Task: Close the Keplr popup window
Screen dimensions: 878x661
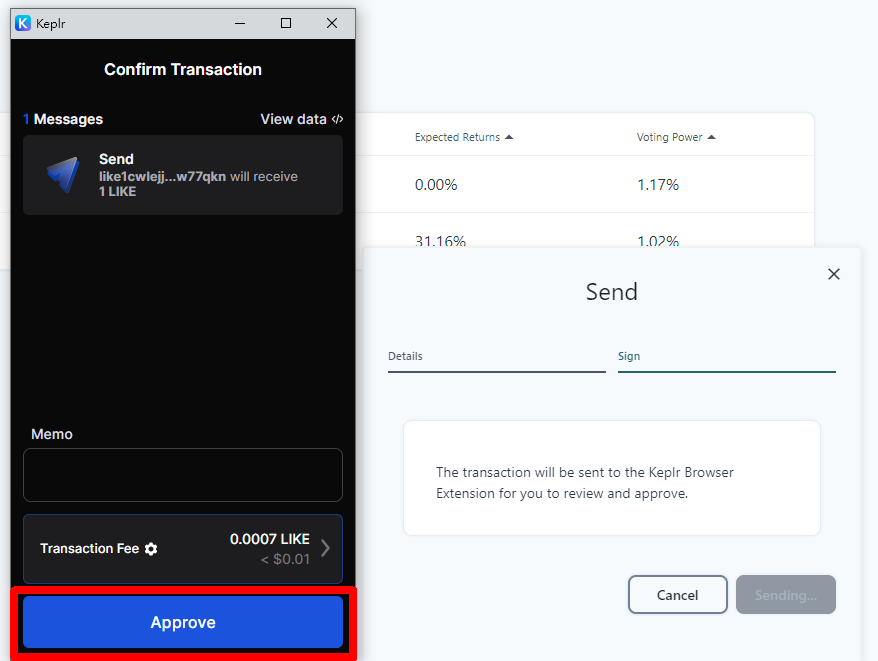Action: click(332, 24)
